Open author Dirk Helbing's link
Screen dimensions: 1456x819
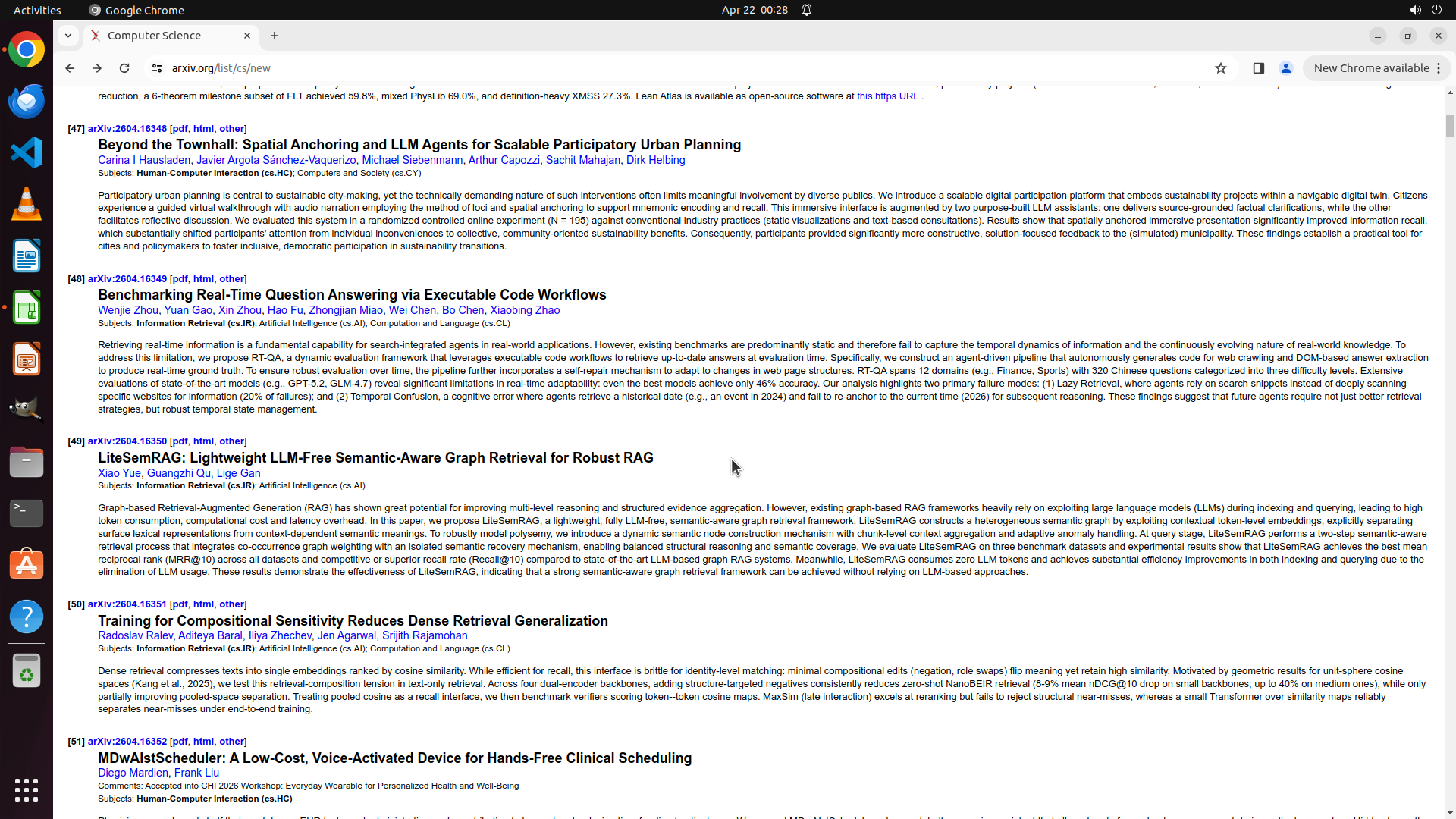pos(655,160)
